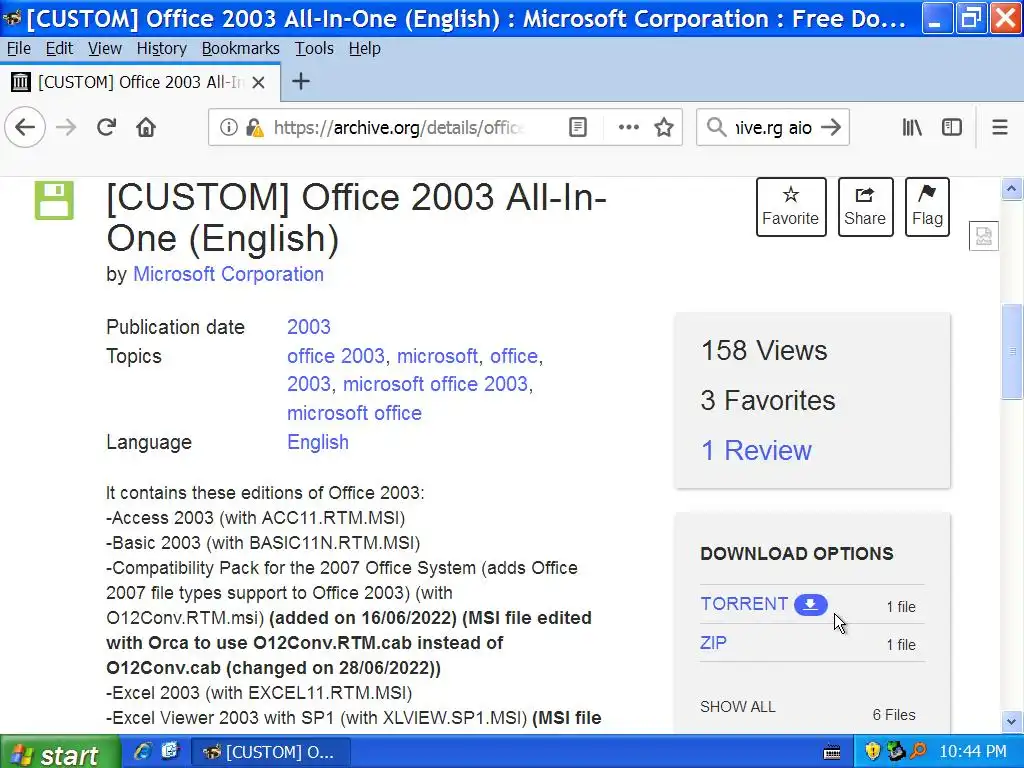Screen dimensions: 1024x768
Task: Click scrollbar up arrow
Action: coord(1012,189)
